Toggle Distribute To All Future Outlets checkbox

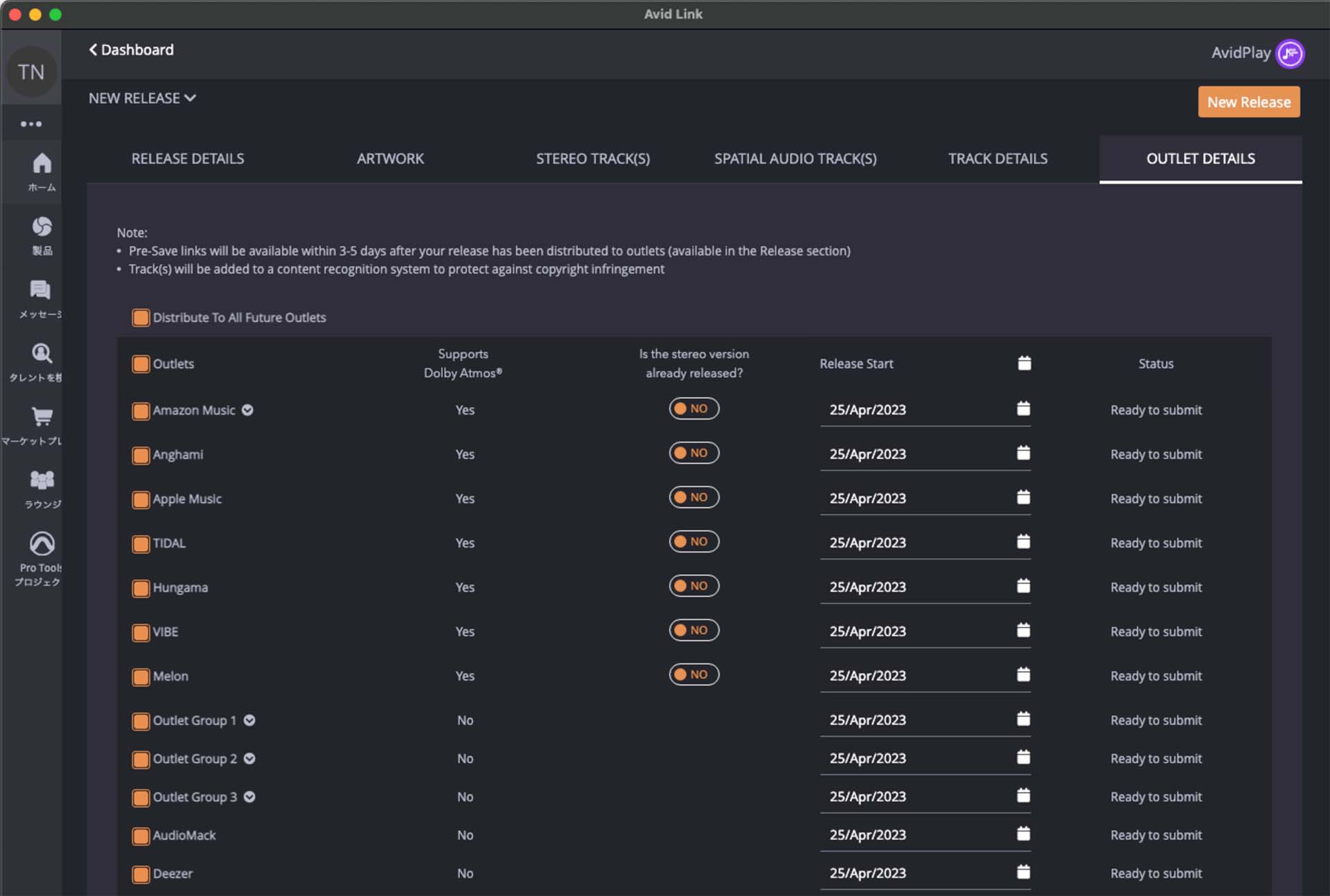click(141, 318)
